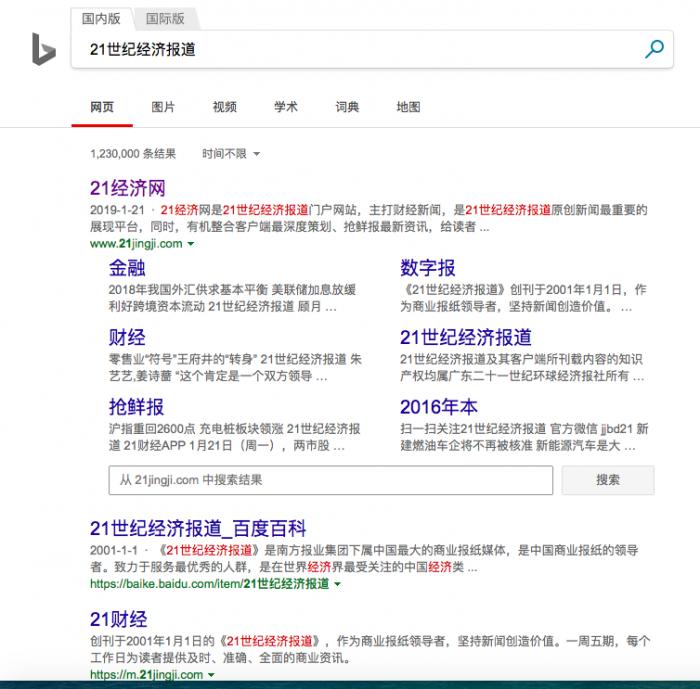
Task: Expand arrow next to www.21jingji.com
Action: point(191,244)
